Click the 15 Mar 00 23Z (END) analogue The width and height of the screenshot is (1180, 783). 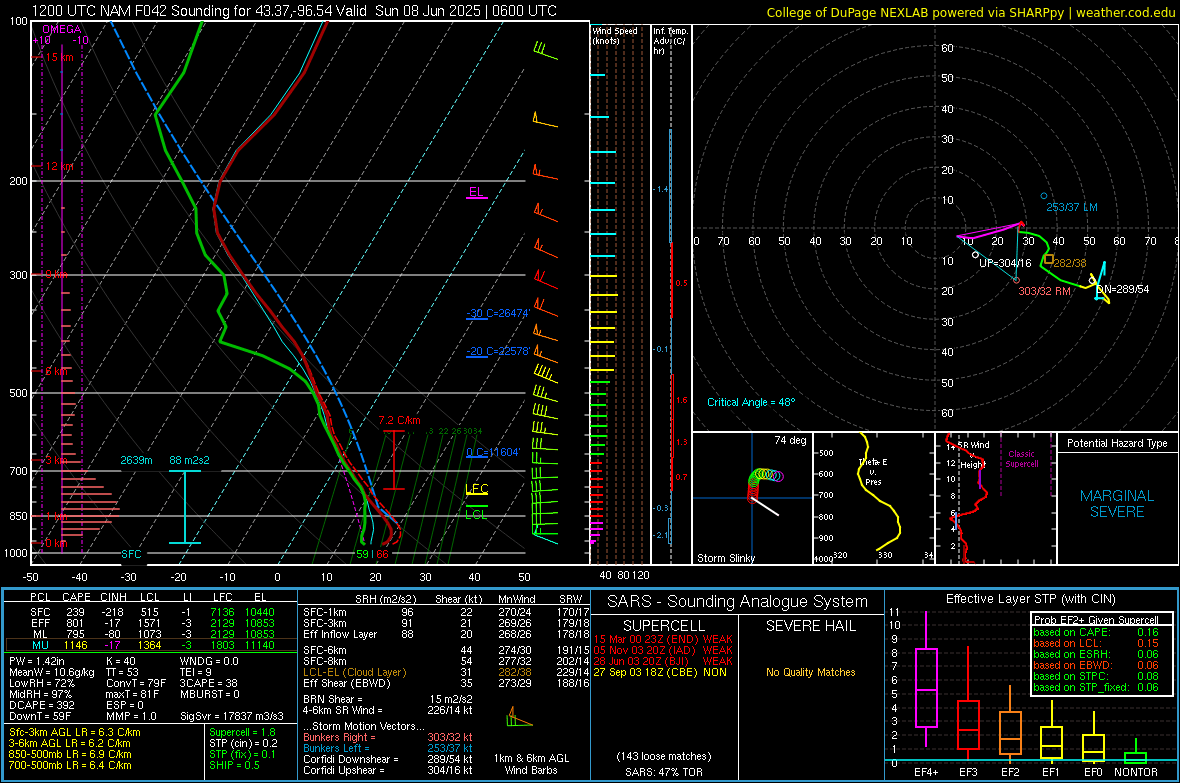point(663,639)
